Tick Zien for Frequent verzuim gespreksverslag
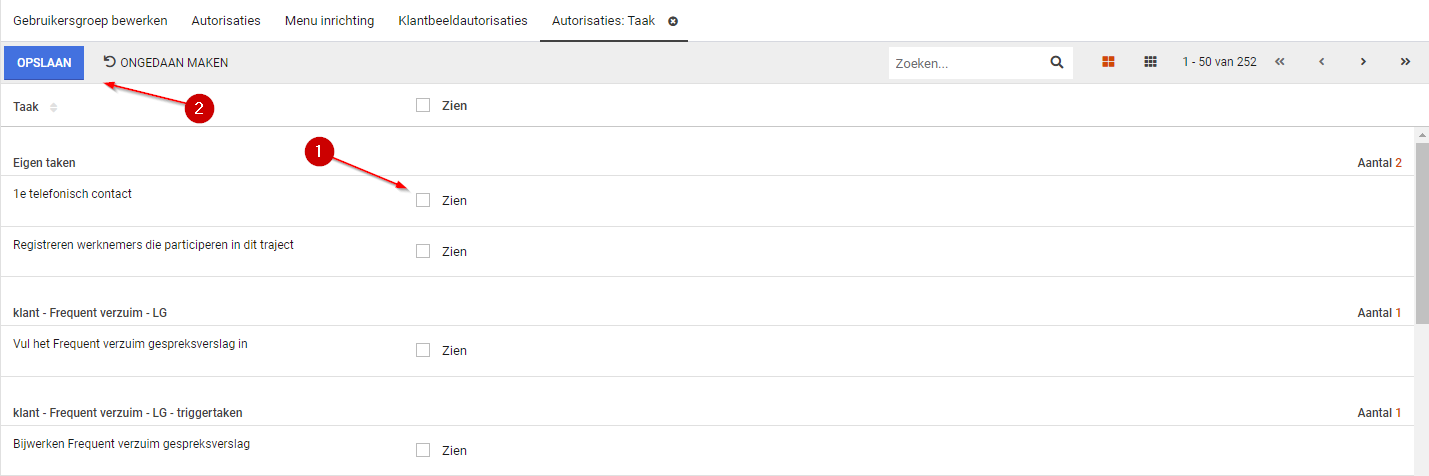The height and width of the screenshot is (476, 1429). pyautogui.click(x=423, y=350)
